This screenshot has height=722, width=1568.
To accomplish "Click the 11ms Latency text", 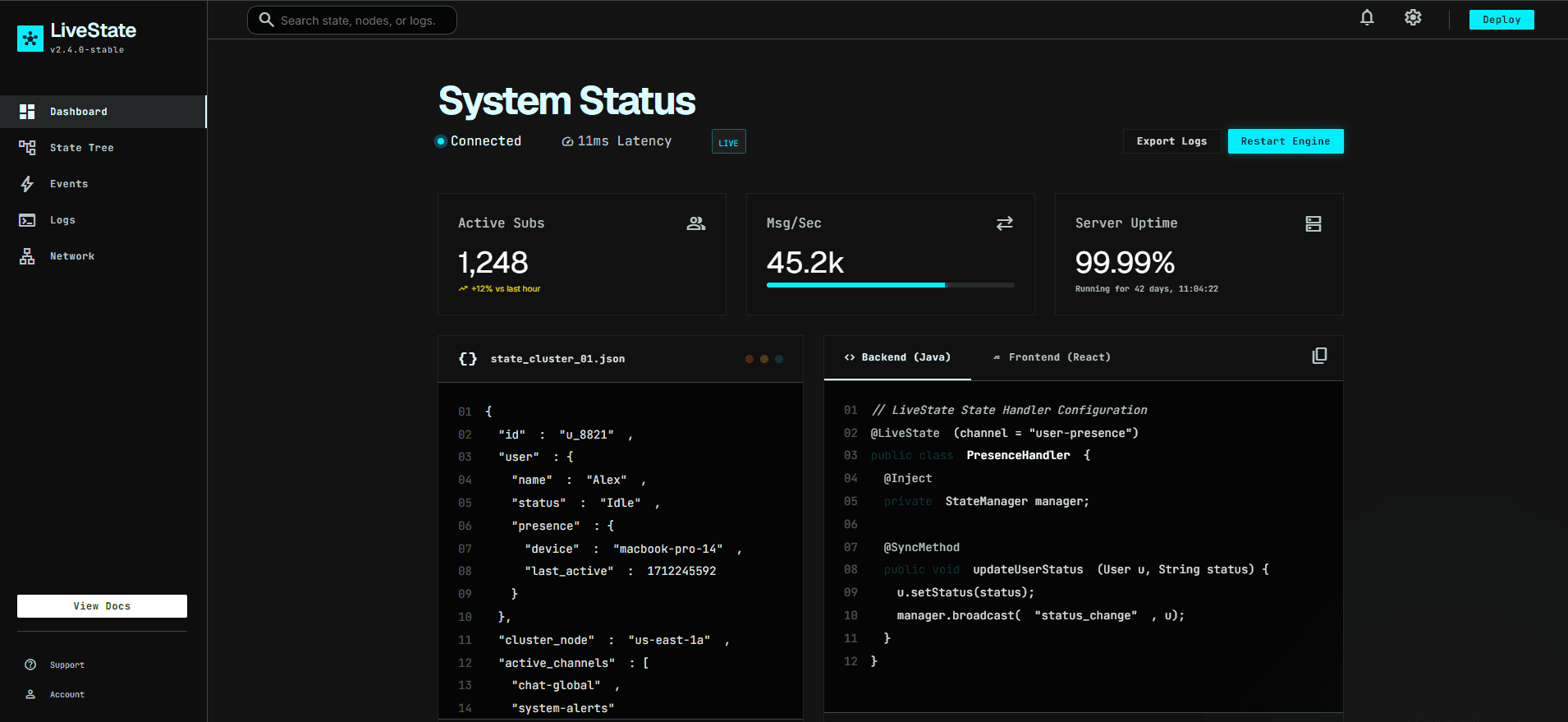I will (x=625, y=141).
